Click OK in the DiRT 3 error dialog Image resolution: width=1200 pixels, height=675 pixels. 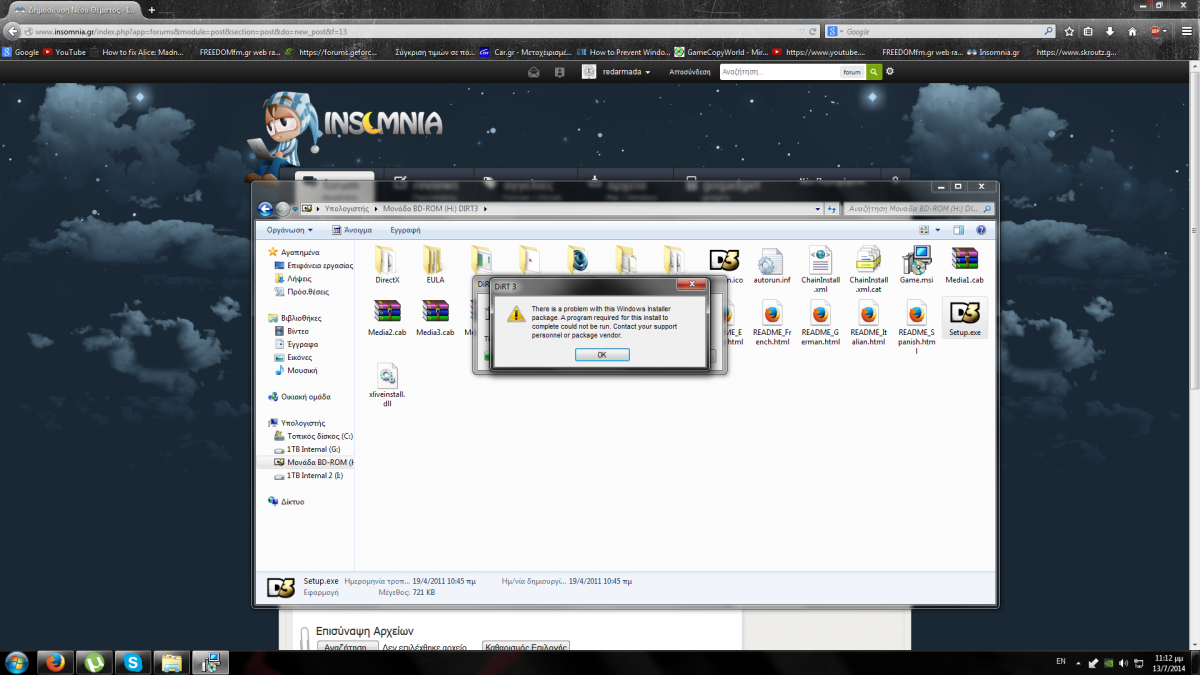[x=601, y=355]
